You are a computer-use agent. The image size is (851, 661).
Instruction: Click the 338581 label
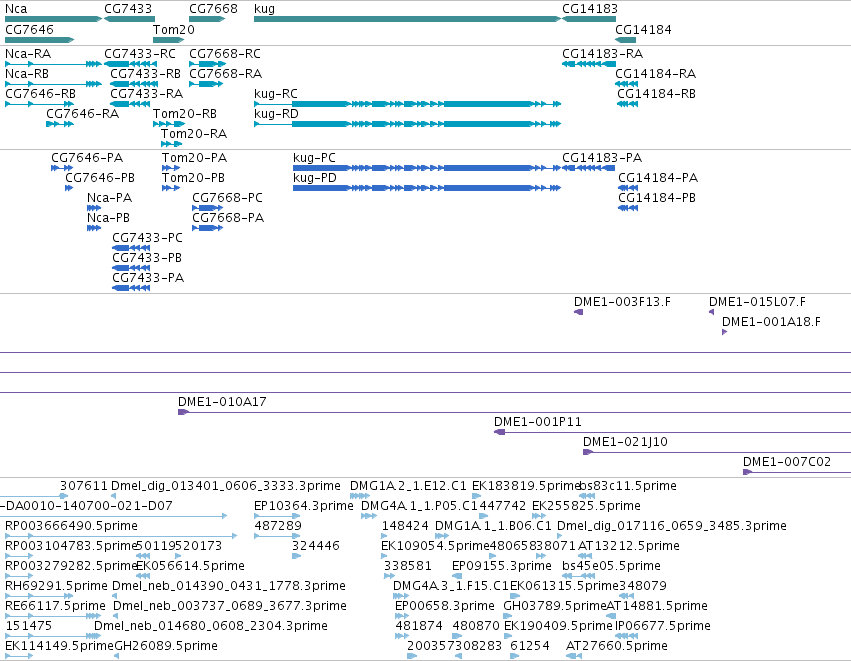pos(408,565)
